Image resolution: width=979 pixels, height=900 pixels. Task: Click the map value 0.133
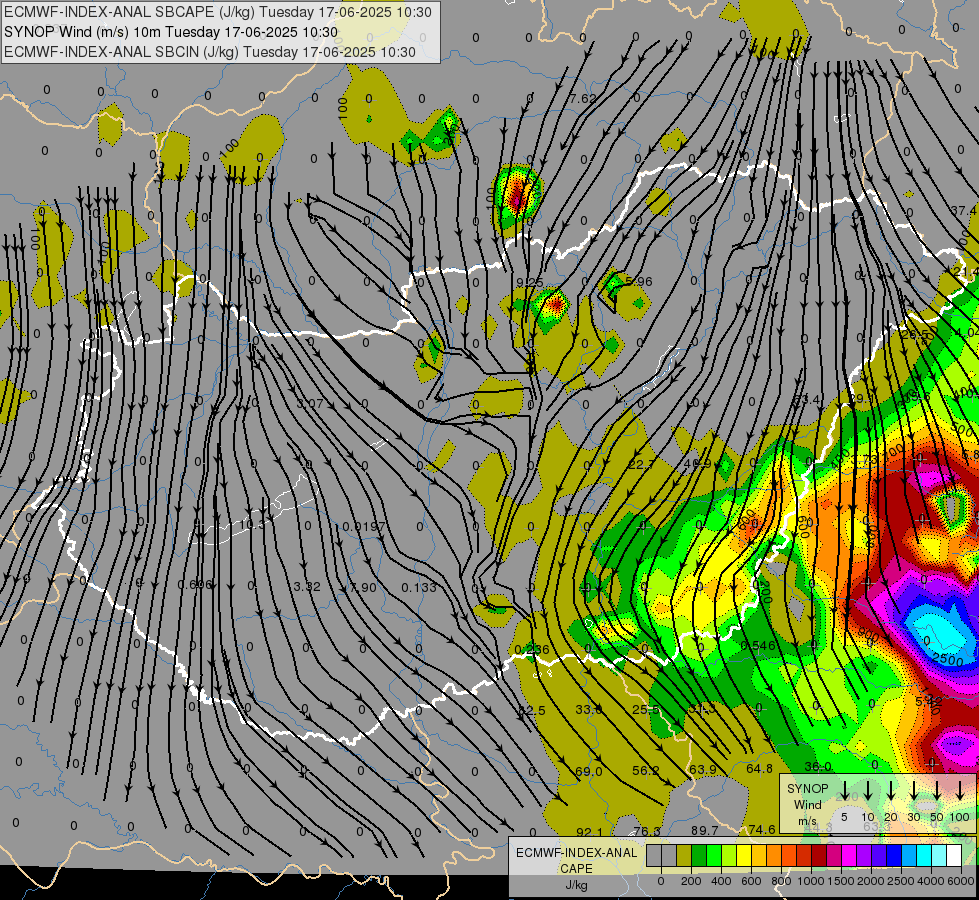pyautogui.click(x=419, y=588)
